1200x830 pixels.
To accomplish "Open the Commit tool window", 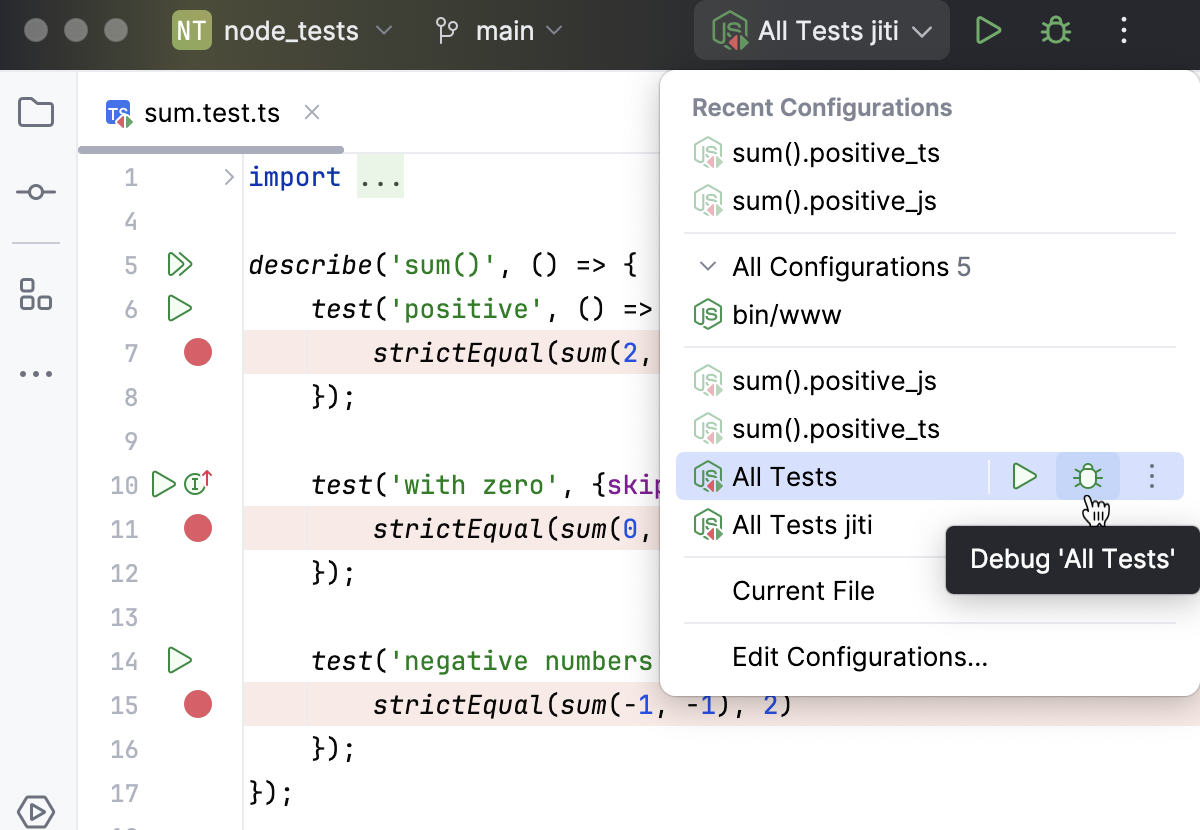I will point(36,192).
